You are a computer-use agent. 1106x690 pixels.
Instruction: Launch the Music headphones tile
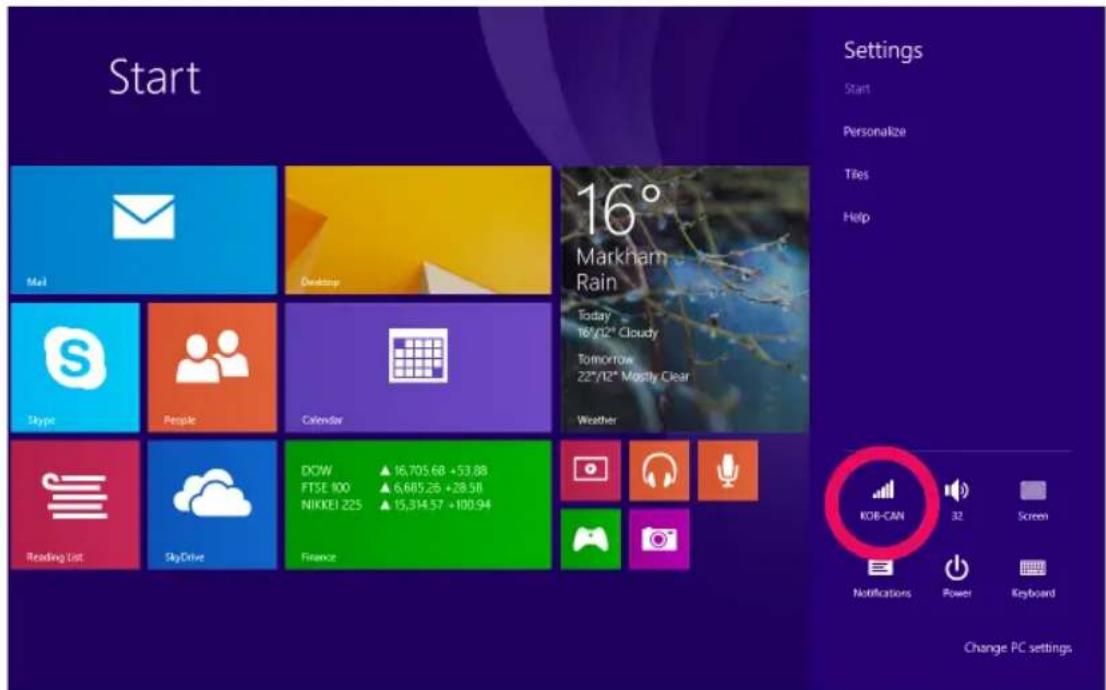point(659,471)
